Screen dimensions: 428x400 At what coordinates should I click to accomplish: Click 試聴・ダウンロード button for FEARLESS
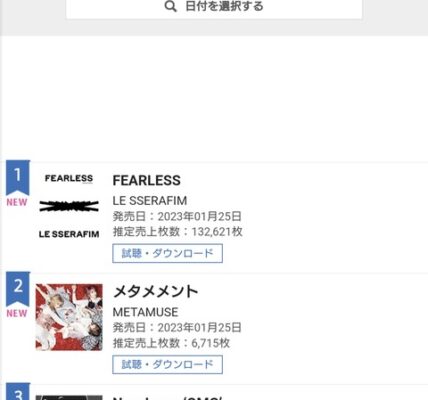(167, 253)
